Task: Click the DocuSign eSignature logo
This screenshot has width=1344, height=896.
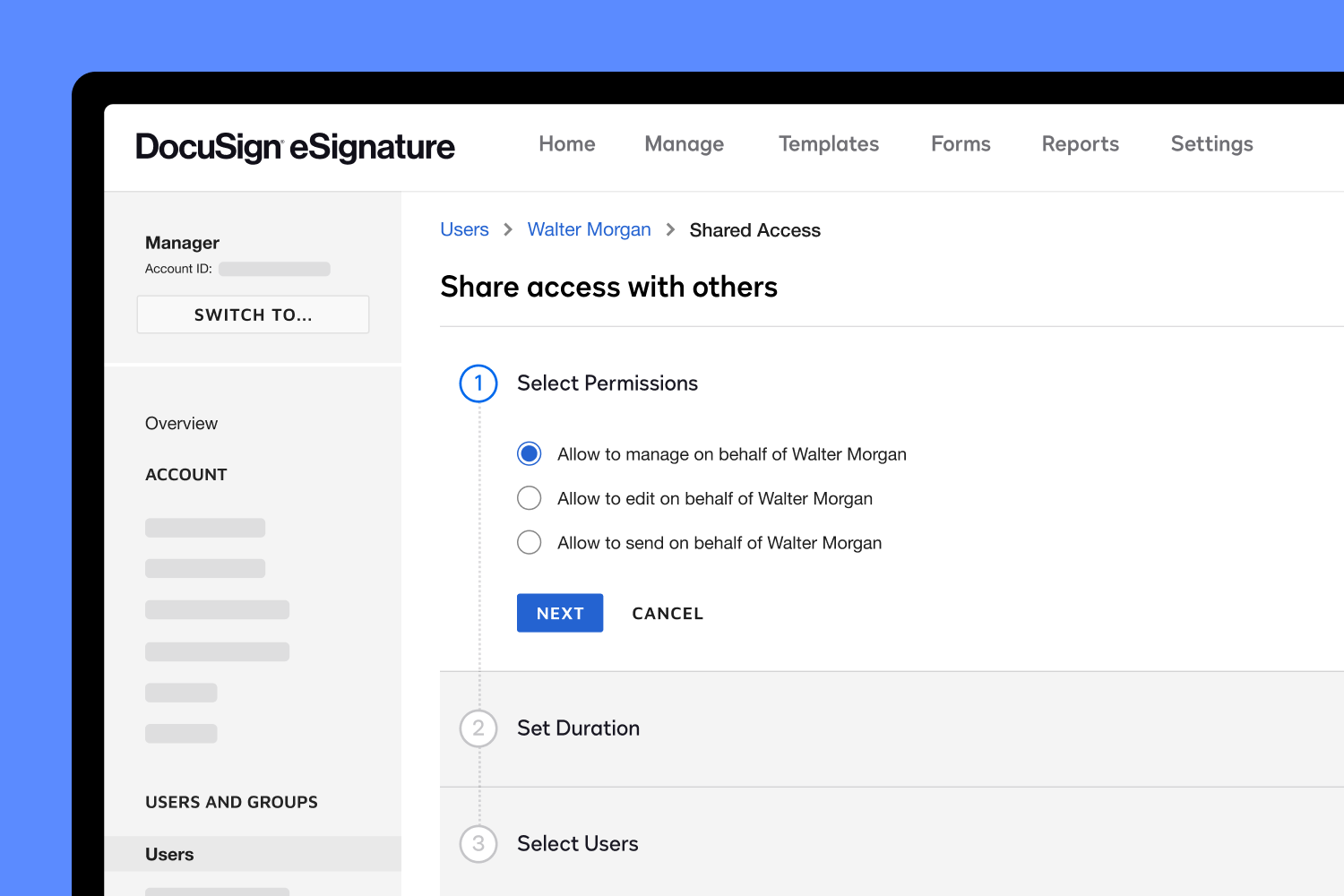Action: tap(294, 146)
